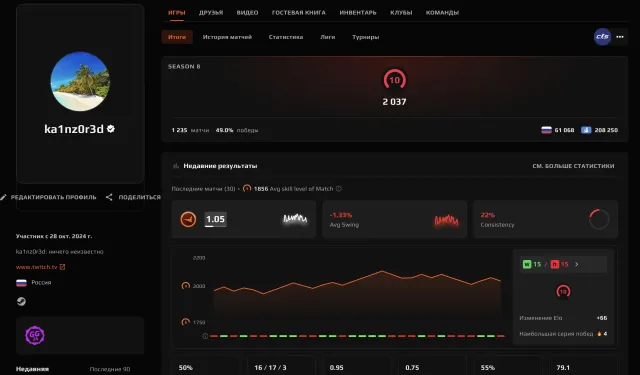Click the white rating sparkline graph
Screen dimensions: 640x375
[295, 219]
